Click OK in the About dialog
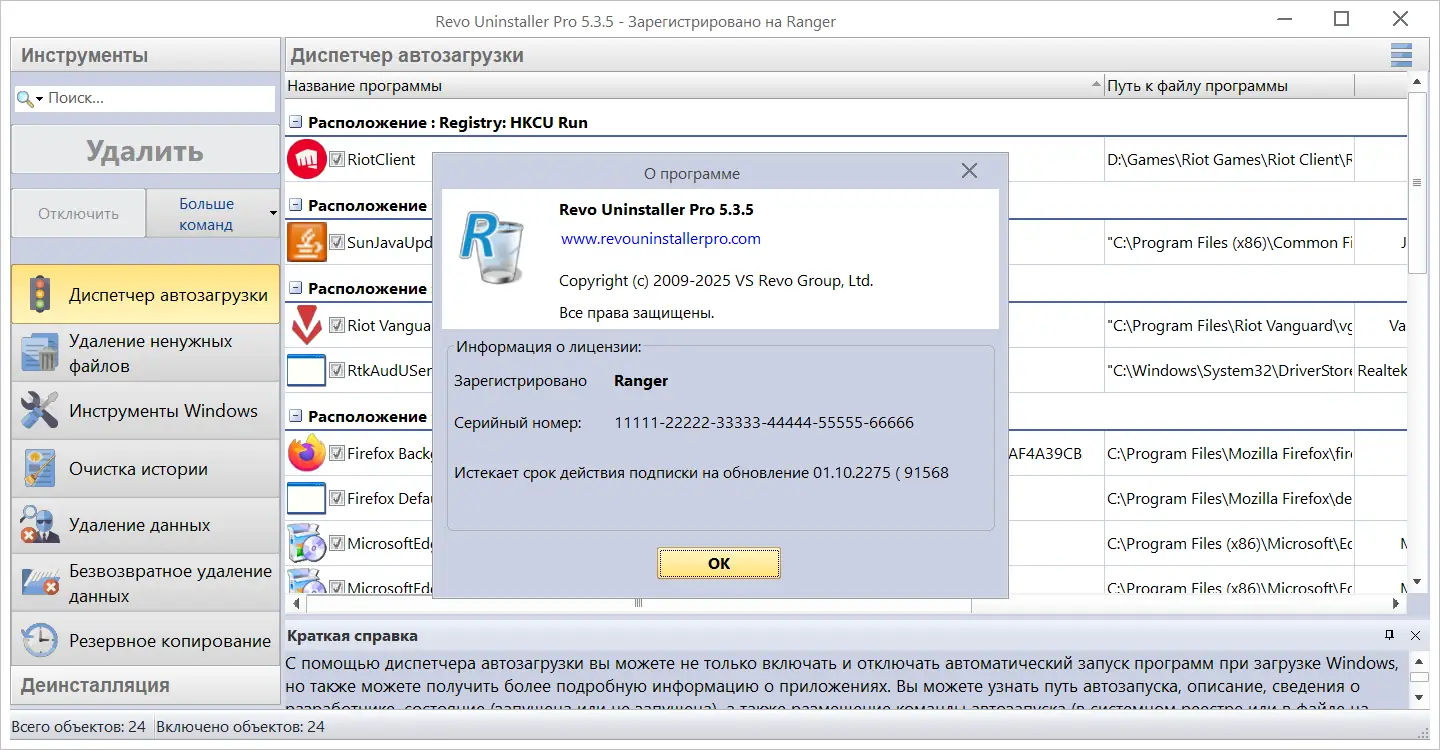This screenshot has height=750, width=1440. tap(719, 563)
